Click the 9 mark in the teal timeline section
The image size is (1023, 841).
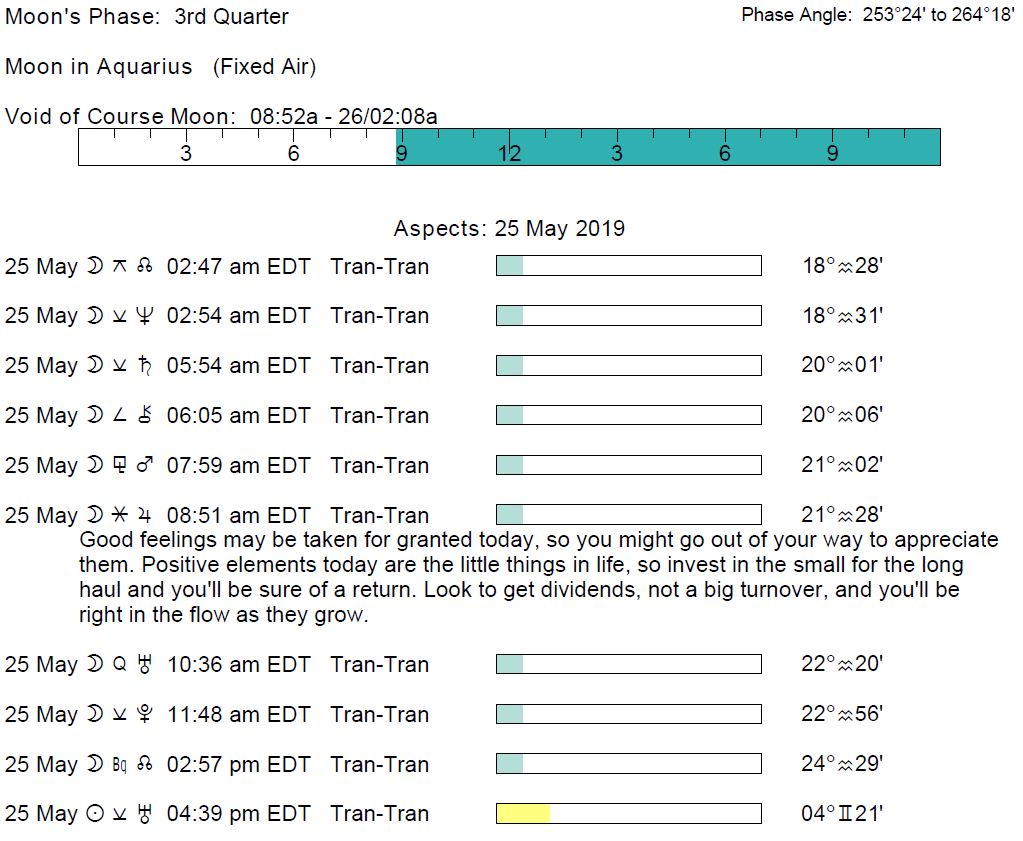[832, 154]
